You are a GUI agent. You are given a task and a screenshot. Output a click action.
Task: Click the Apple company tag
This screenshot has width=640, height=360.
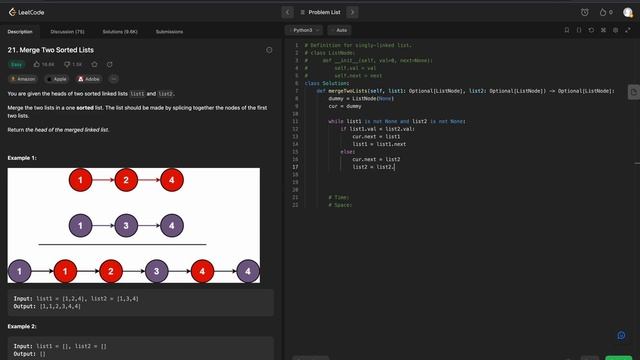(56, 79)
